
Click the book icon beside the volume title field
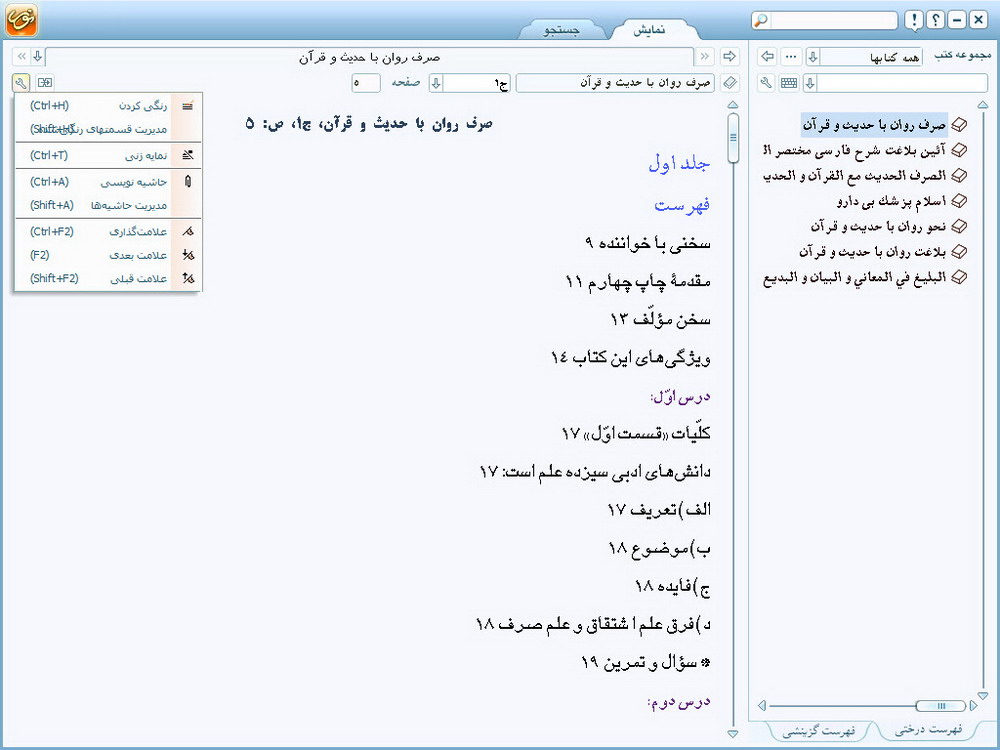pos(730,83)
